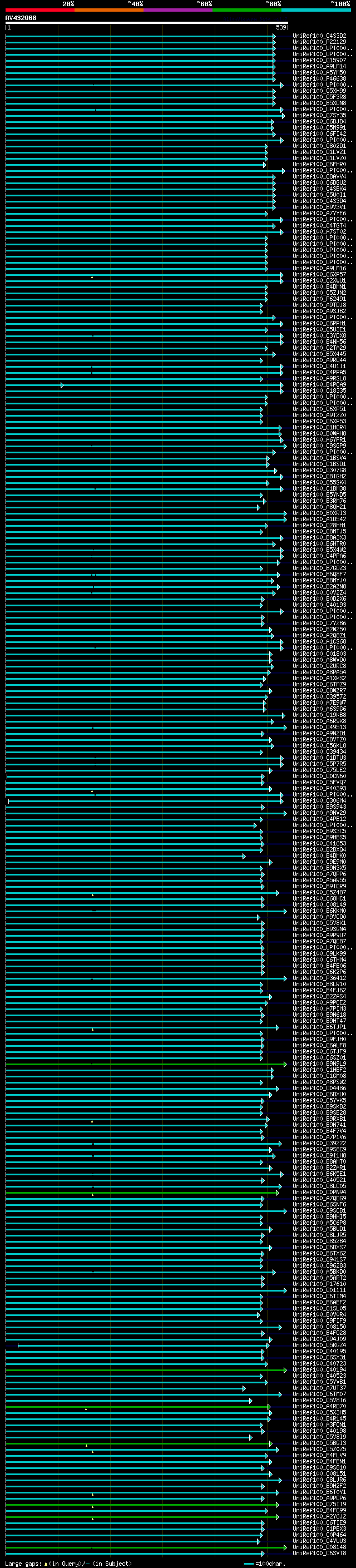
Task: Click the query end position 539
Action: (x=280, y=27)
